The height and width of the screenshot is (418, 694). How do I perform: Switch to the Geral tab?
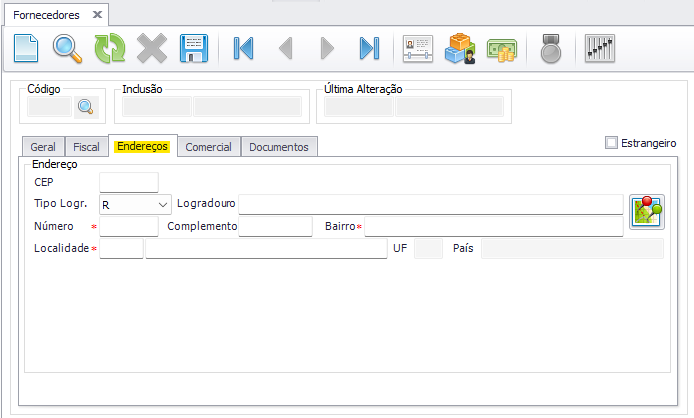coord(43,147)
